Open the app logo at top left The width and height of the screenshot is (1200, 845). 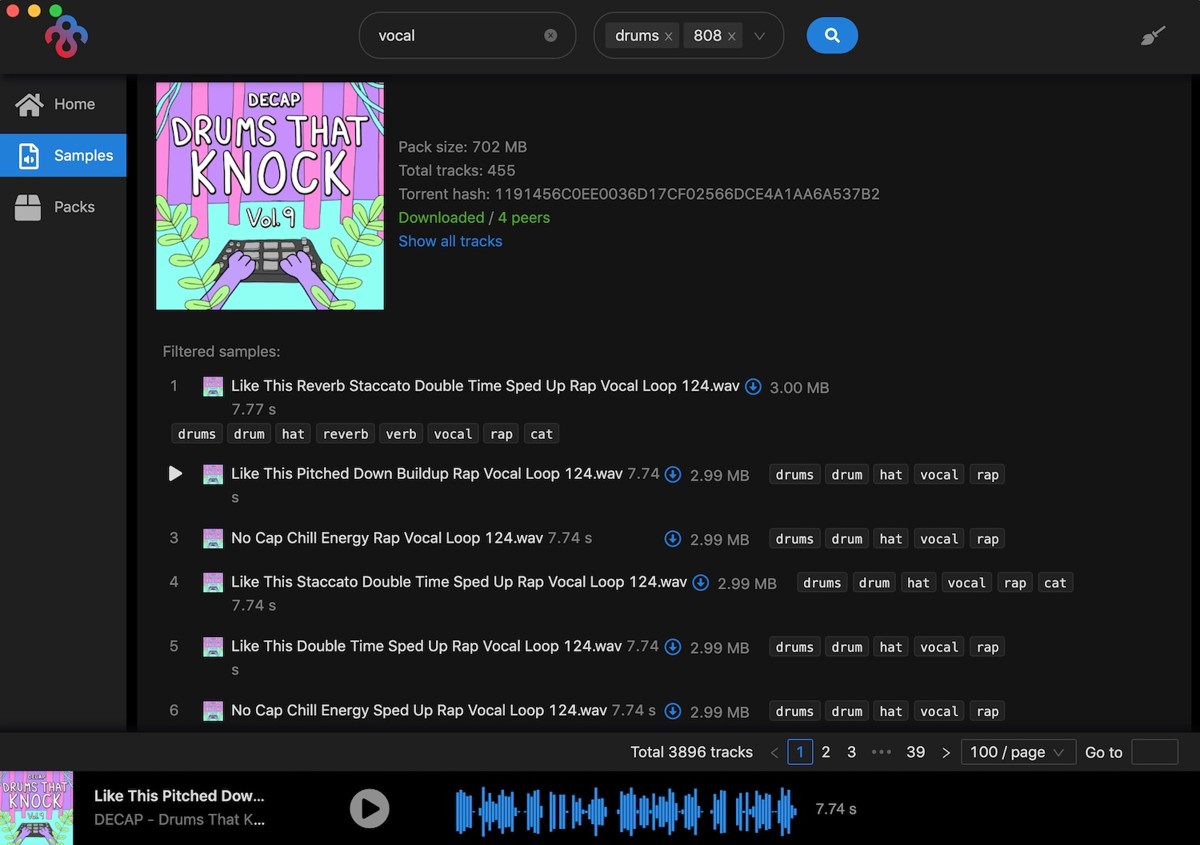66,36
